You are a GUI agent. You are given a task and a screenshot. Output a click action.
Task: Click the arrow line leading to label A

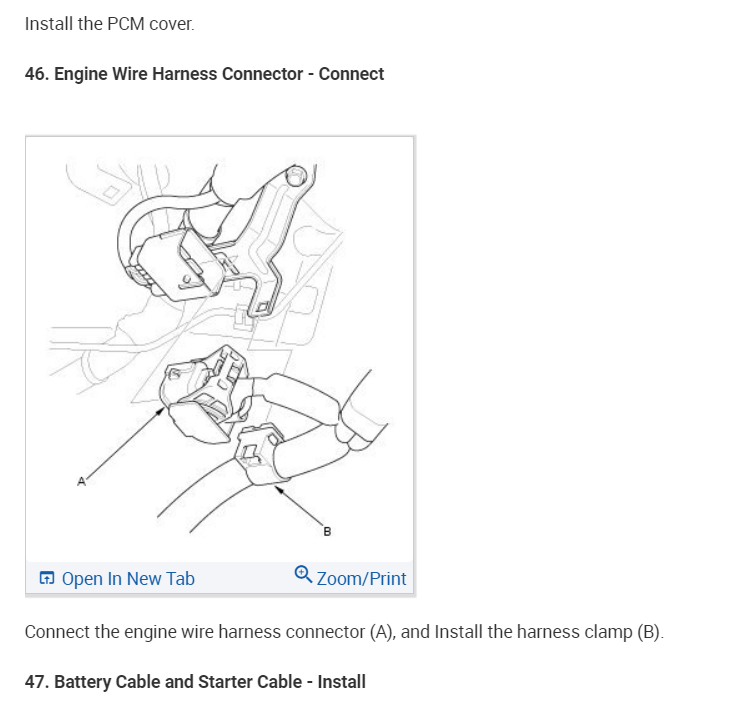tap(125, 443)
